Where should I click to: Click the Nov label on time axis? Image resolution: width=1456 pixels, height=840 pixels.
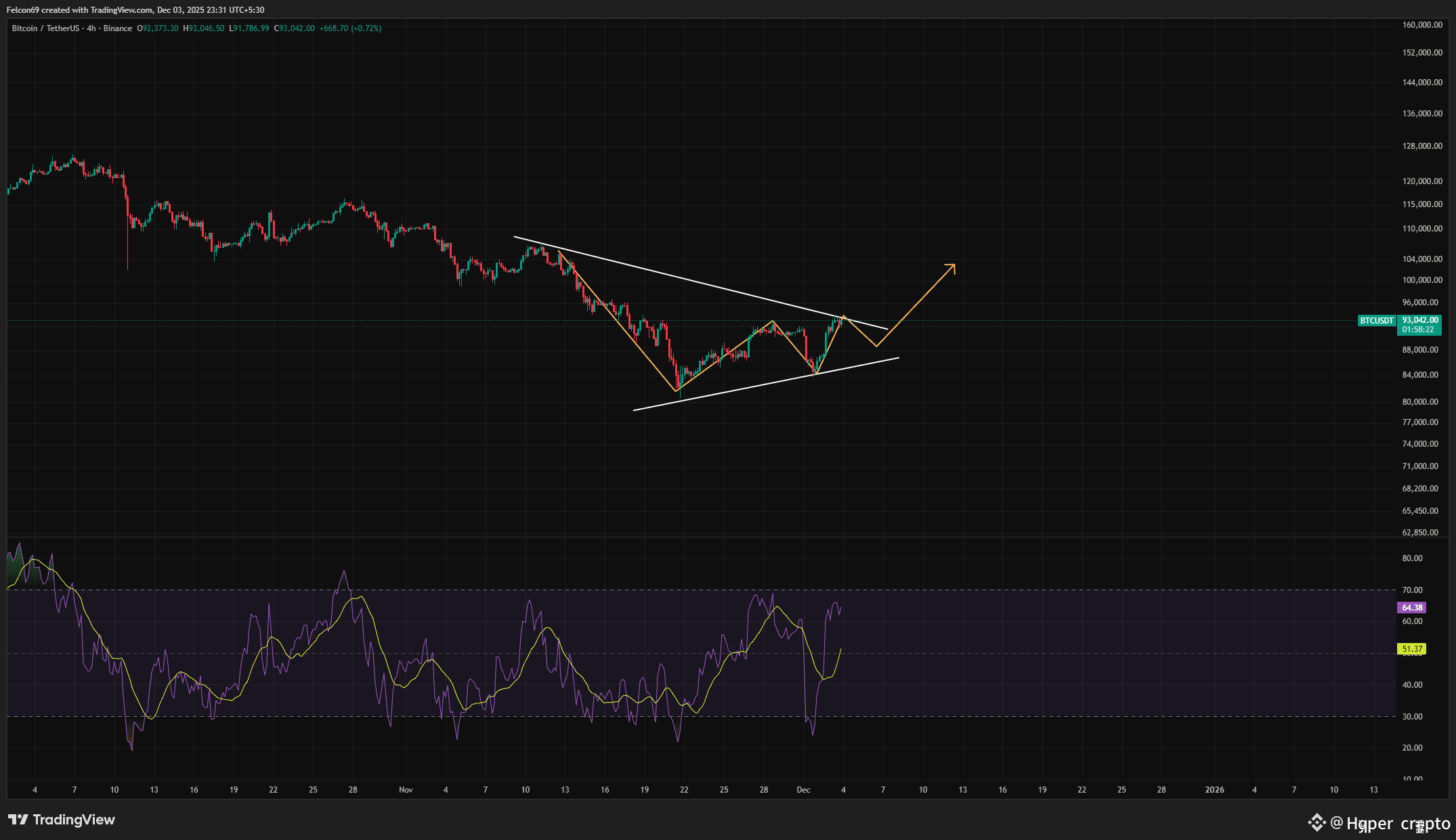(406, 789)
